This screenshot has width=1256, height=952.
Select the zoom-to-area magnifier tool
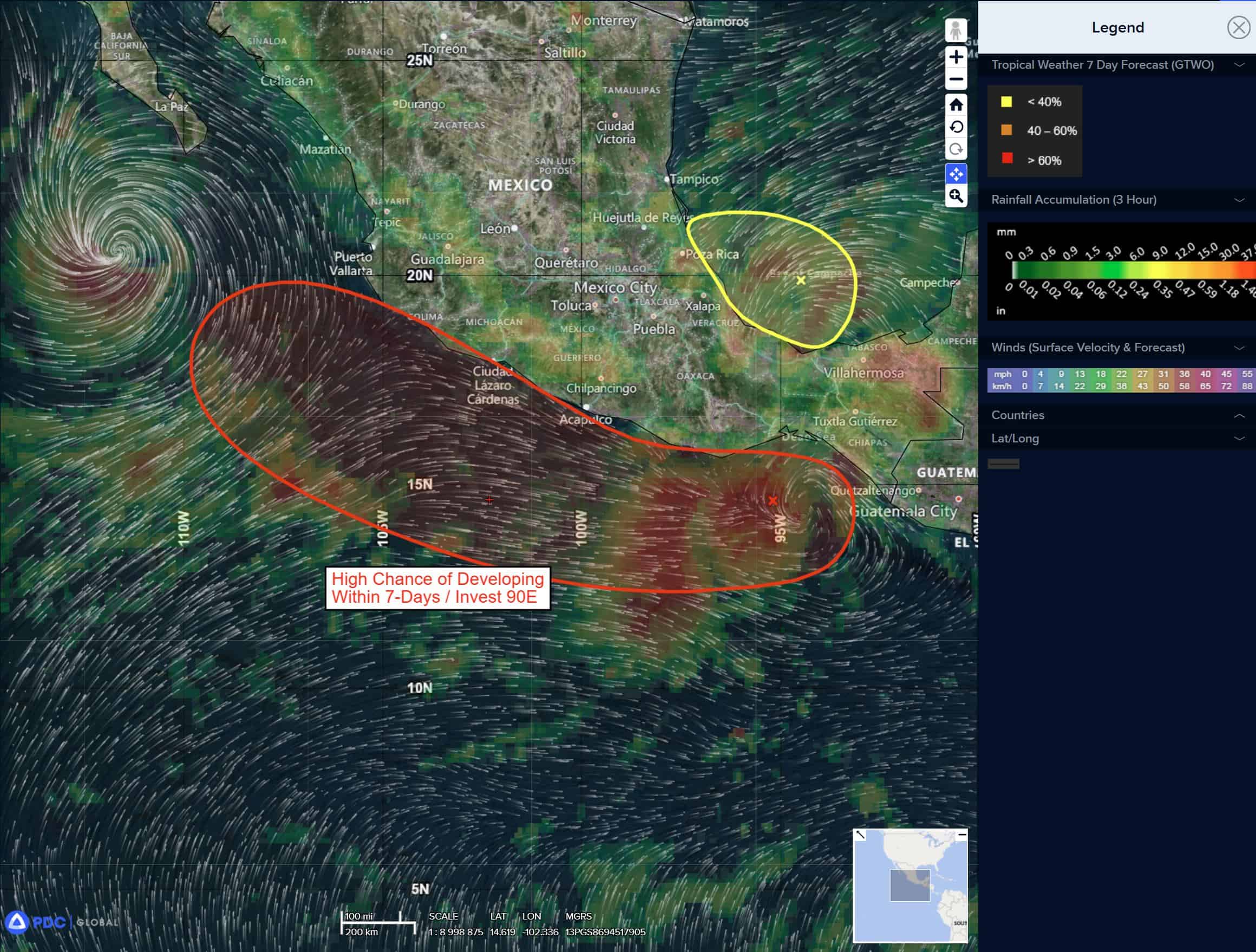(956, 196)
